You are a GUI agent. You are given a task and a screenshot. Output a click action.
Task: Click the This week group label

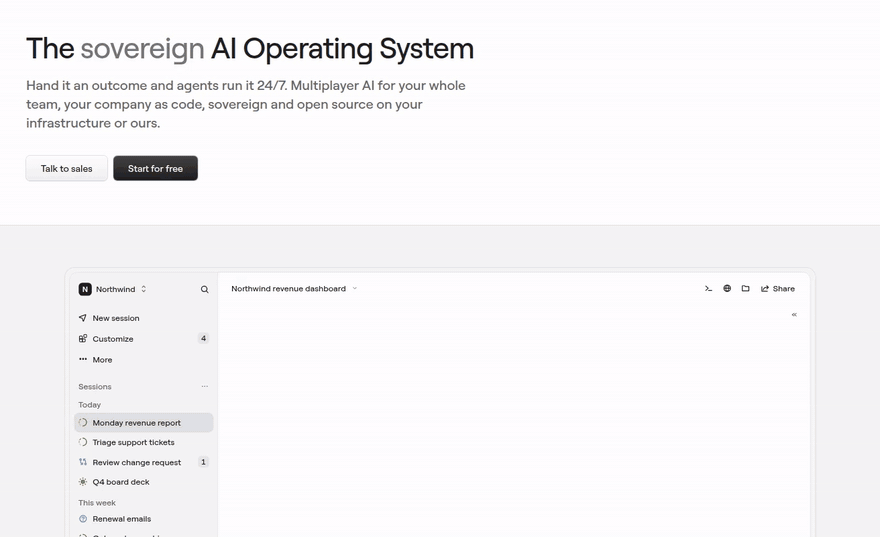coord(97,503)
